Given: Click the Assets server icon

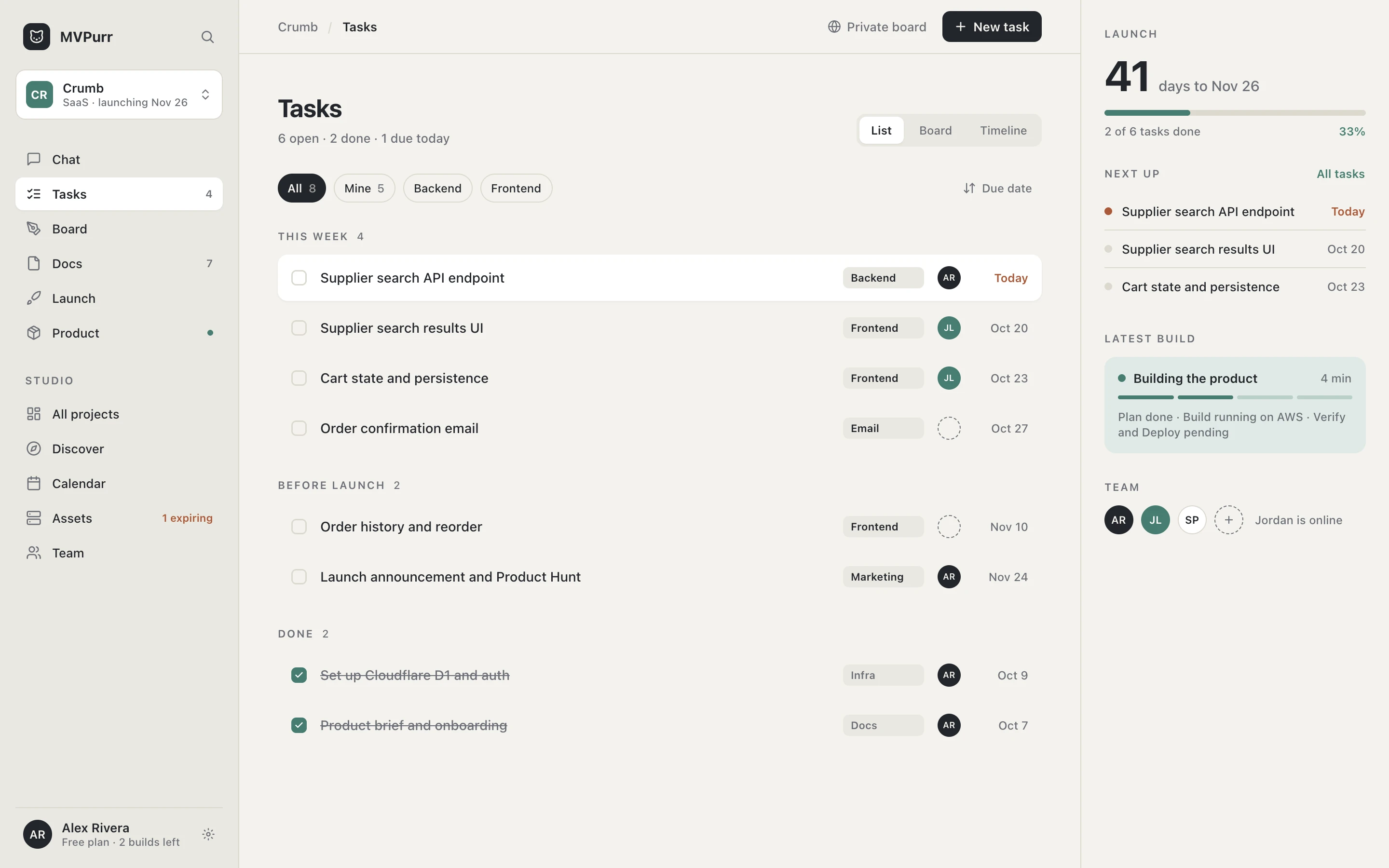Looking at the screenshot, I should tap(34, 518).
